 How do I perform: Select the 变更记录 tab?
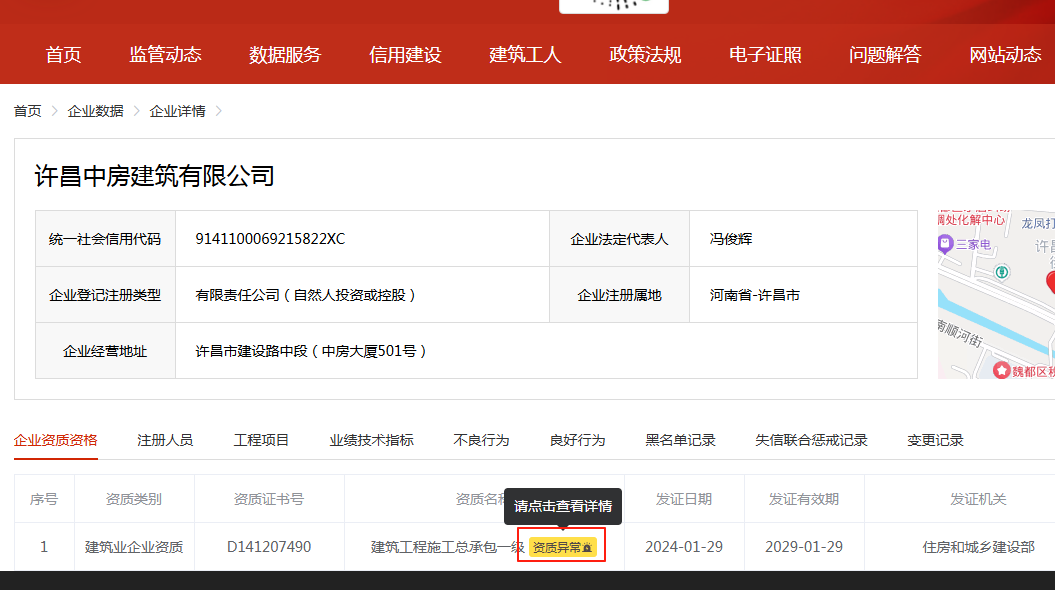tap(935, 440)
